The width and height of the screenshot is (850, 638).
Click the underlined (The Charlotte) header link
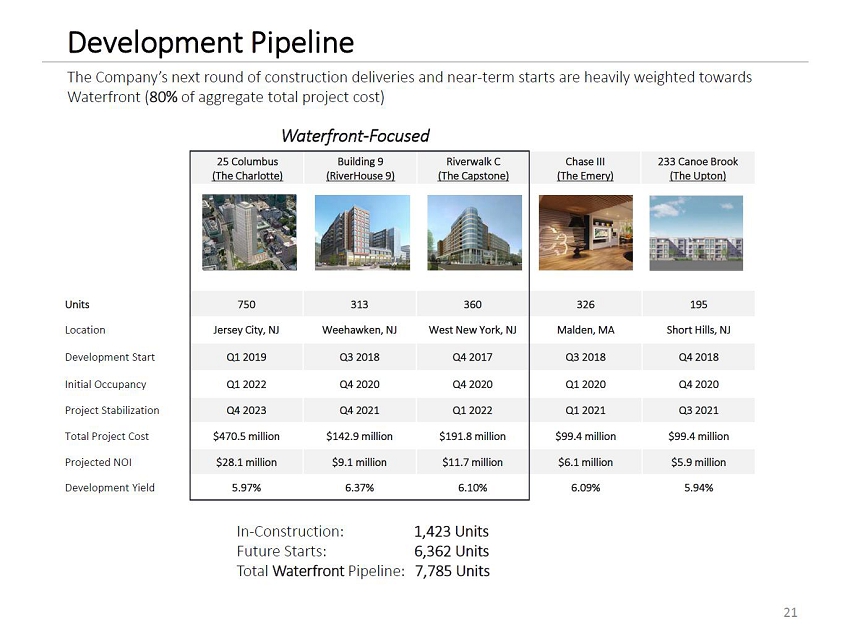tap(247, 176)
